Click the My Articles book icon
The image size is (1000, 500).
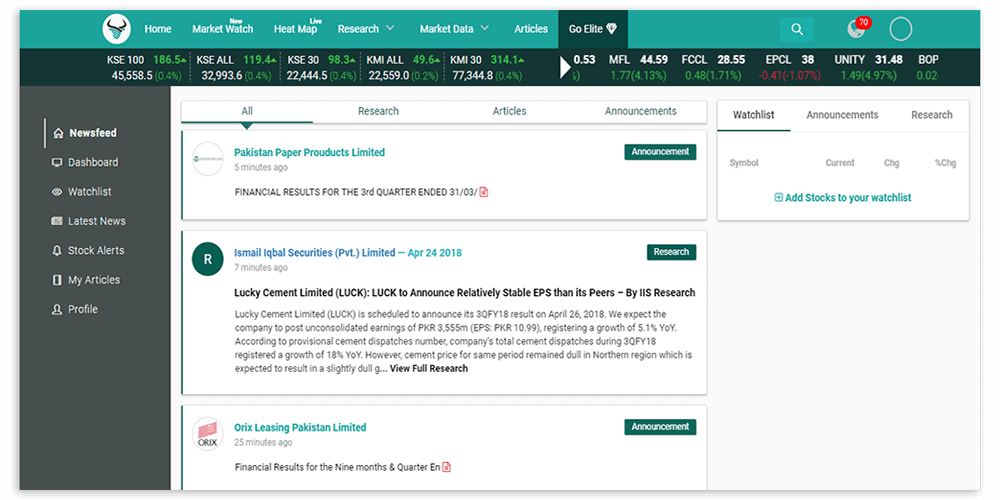[x=57, y=280]
